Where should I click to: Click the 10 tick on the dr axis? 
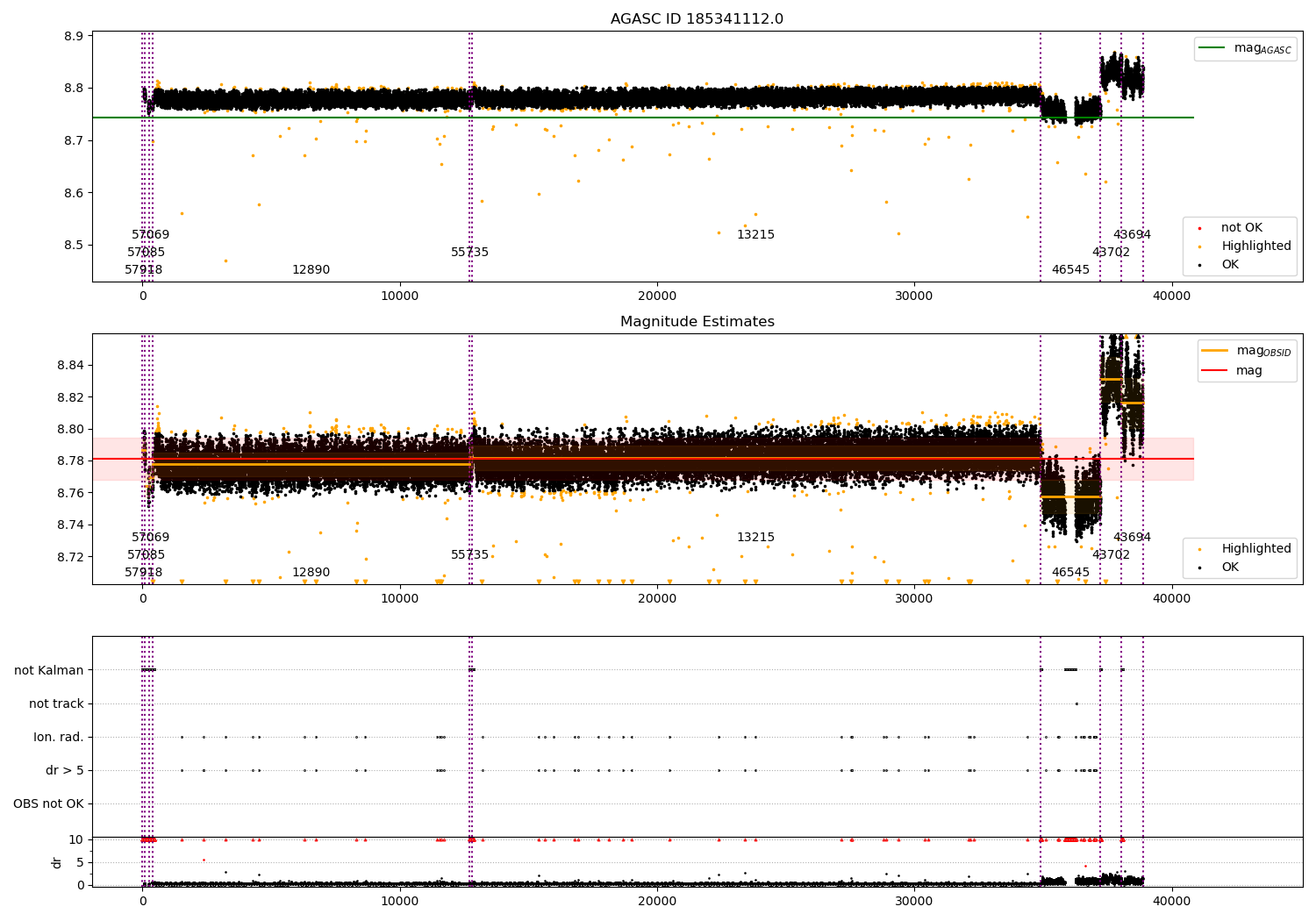click(76, 840)
